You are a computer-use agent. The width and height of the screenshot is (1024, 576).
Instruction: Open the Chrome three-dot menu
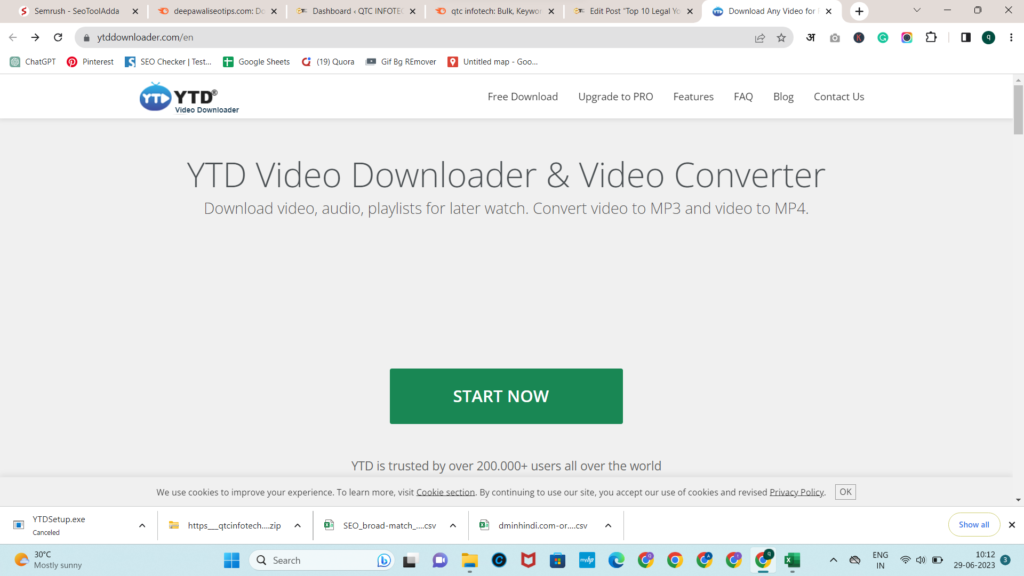(1011, 37)
